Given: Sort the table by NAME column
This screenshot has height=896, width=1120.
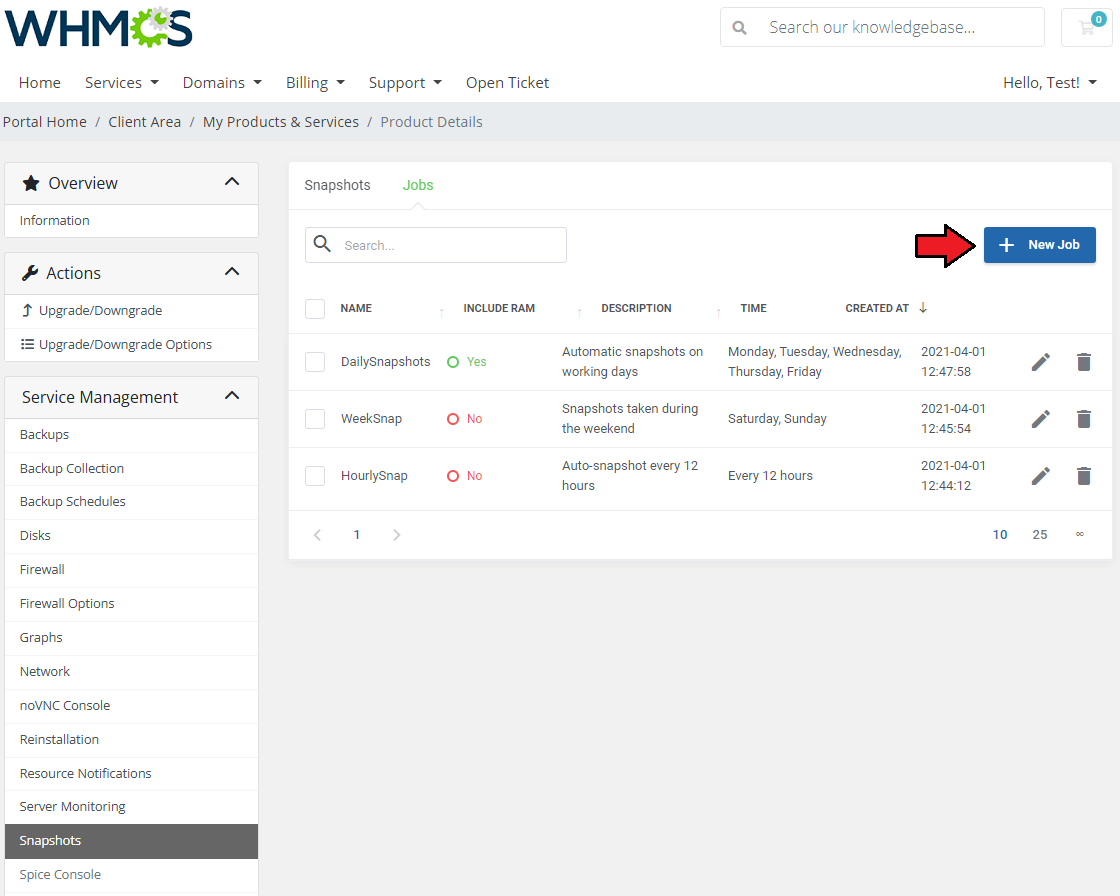Looking at the screenshot, I should tap(356, 309).
